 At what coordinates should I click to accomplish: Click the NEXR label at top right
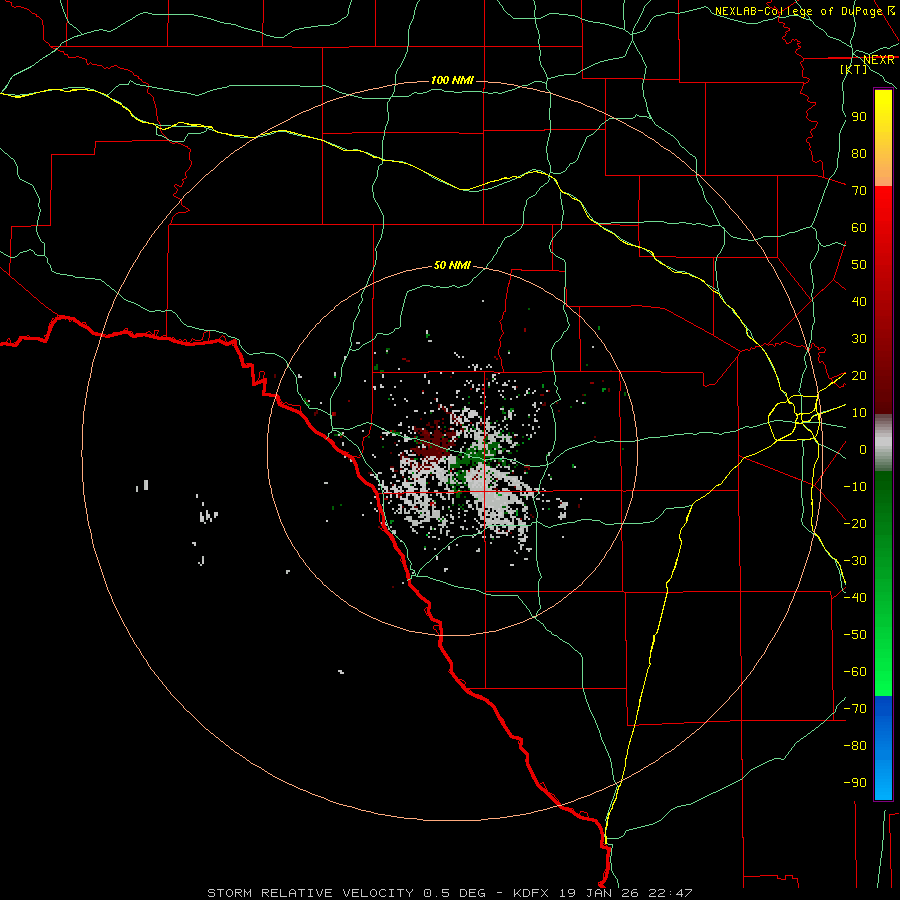point(879,60)
